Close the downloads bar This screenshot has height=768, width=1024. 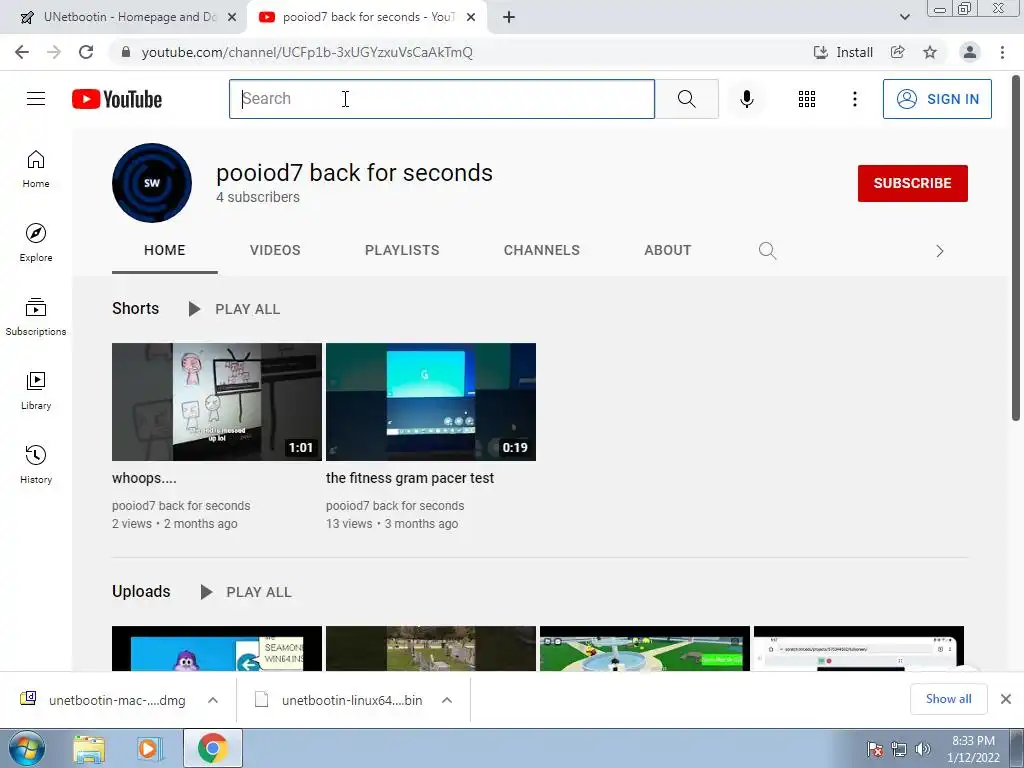[1006, 699]
